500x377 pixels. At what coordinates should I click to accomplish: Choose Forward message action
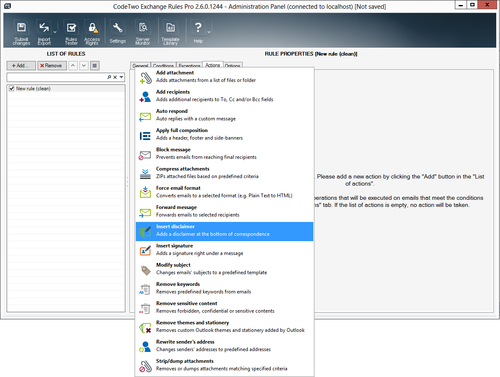coord(224,211)
